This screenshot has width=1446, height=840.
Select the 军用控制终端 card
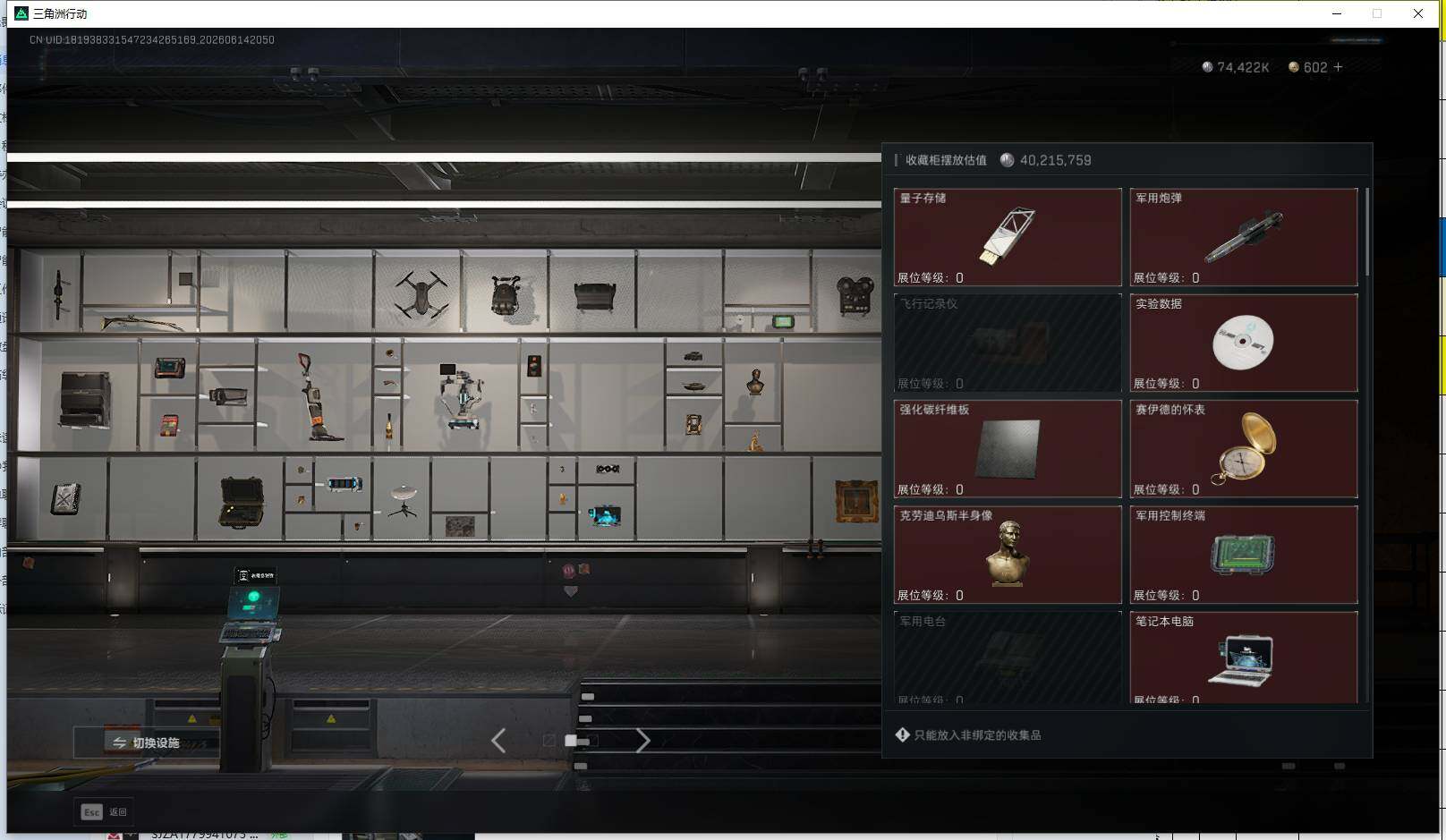click(x=1244, y=555)
